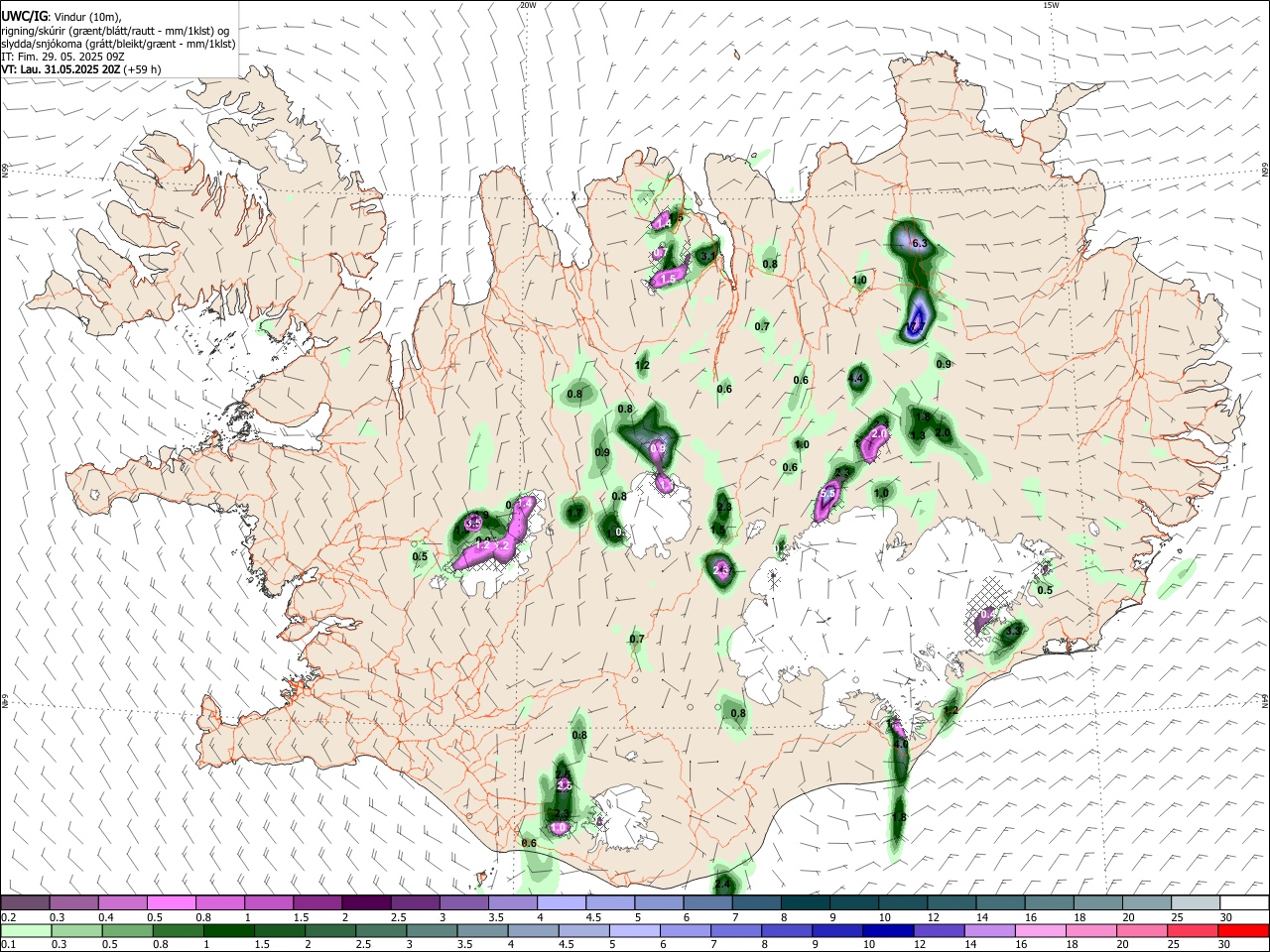The width and height of the screenshot is (1270, 952).
Task: Click the UWC/IG title text
Action: [24, 16]
